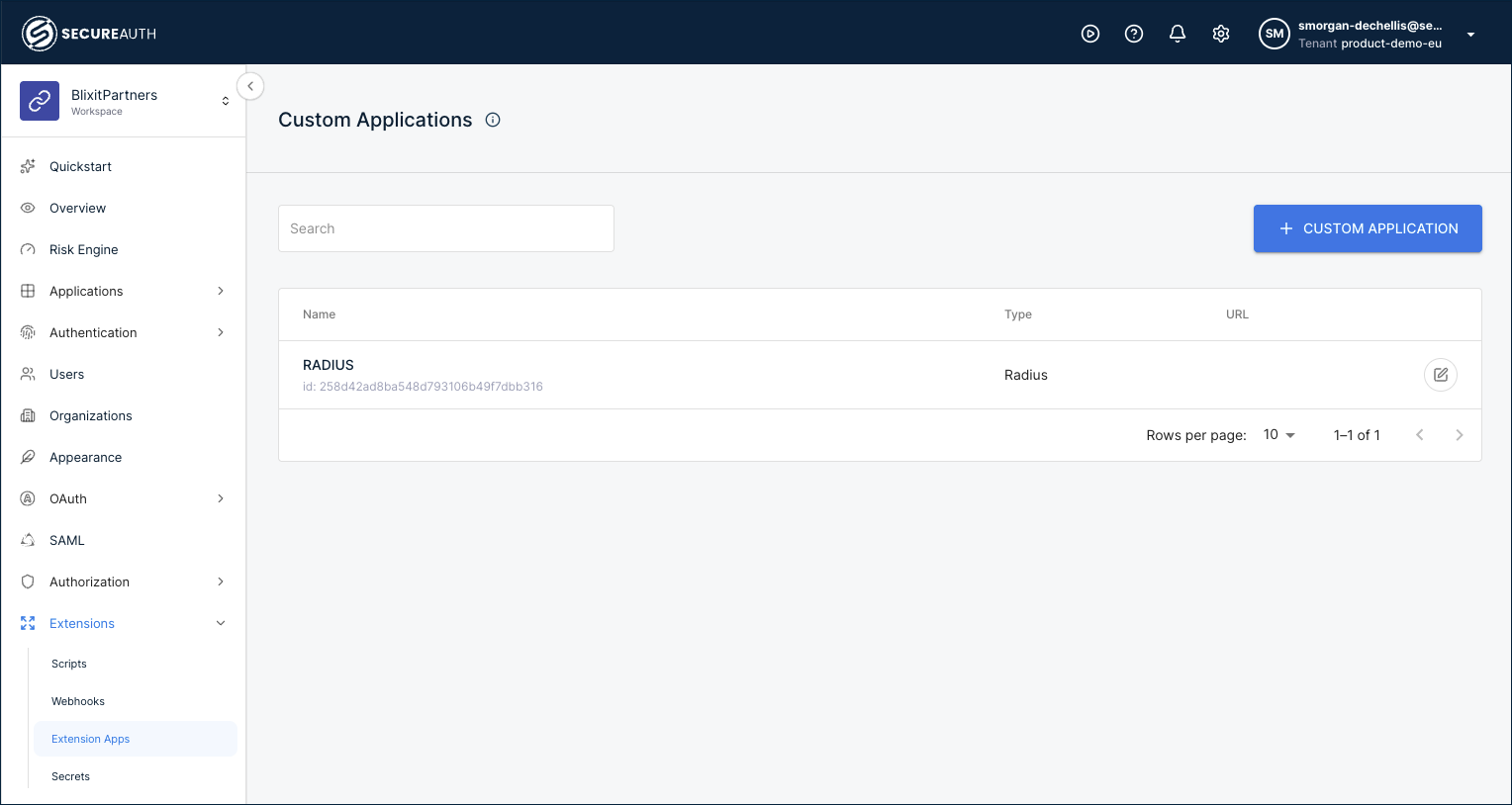1512x805 pixels.
Task: Open the settings gear icon
Action: click(x=1221, y=34)
